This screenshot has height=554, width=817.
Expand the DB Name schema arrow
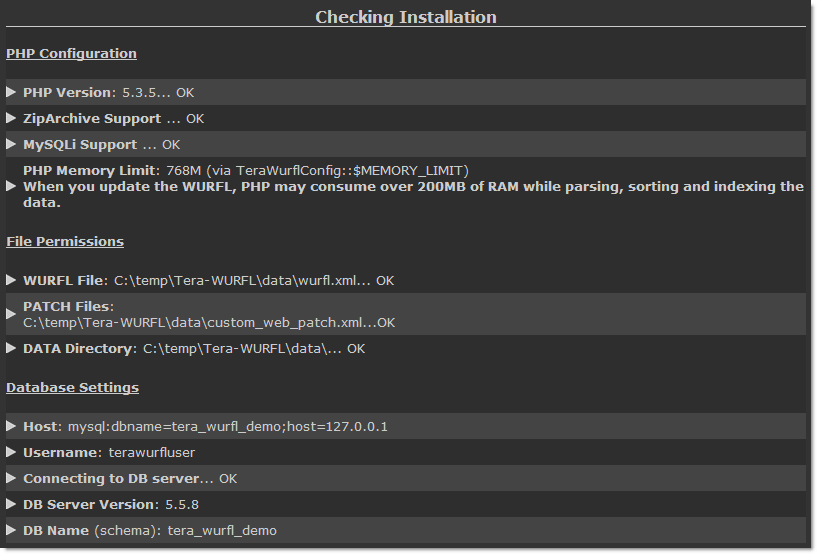[x=11, y=530]
